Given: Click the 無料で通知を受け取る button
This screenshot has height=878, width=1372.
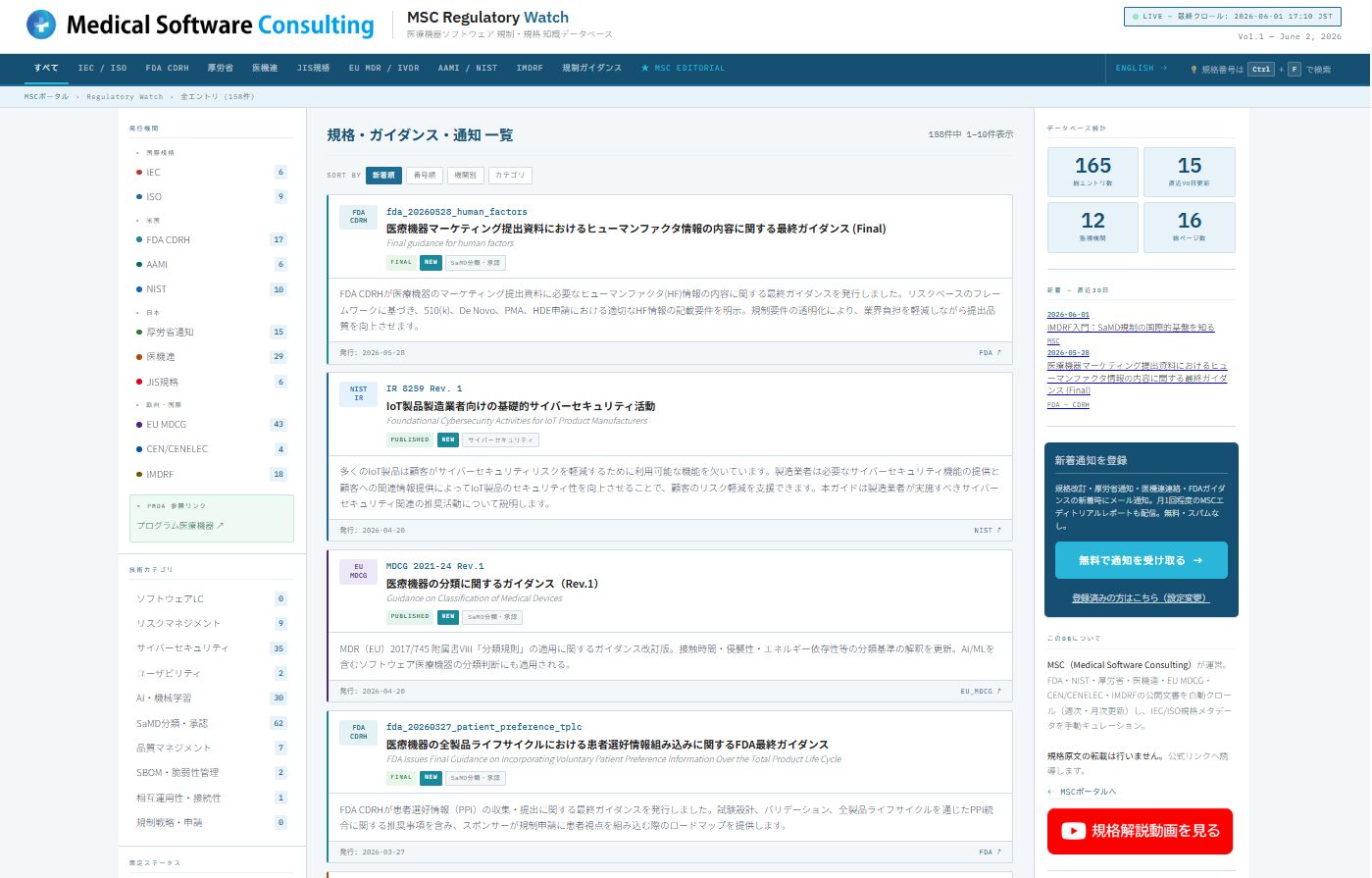Looking at the screenshot, I should click(x=1141, y=560).
